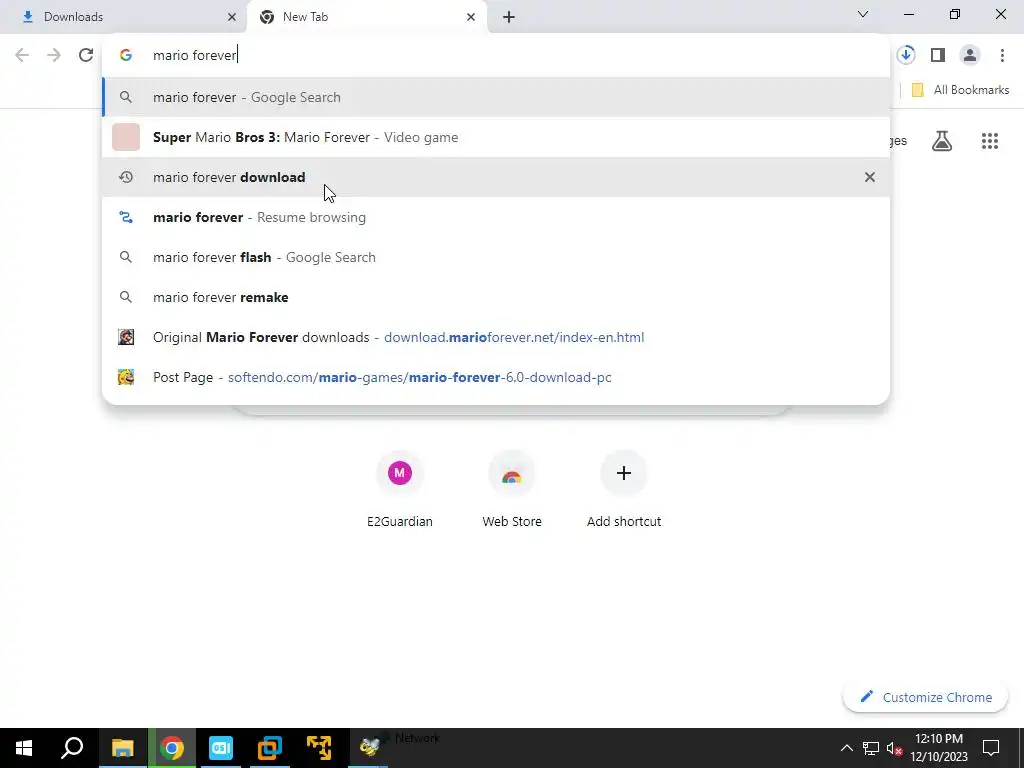The width and height of the screenshot is (1024, 768).
Task: Remove the 'mario forever download' suggestion
Action: click(870, 177)
